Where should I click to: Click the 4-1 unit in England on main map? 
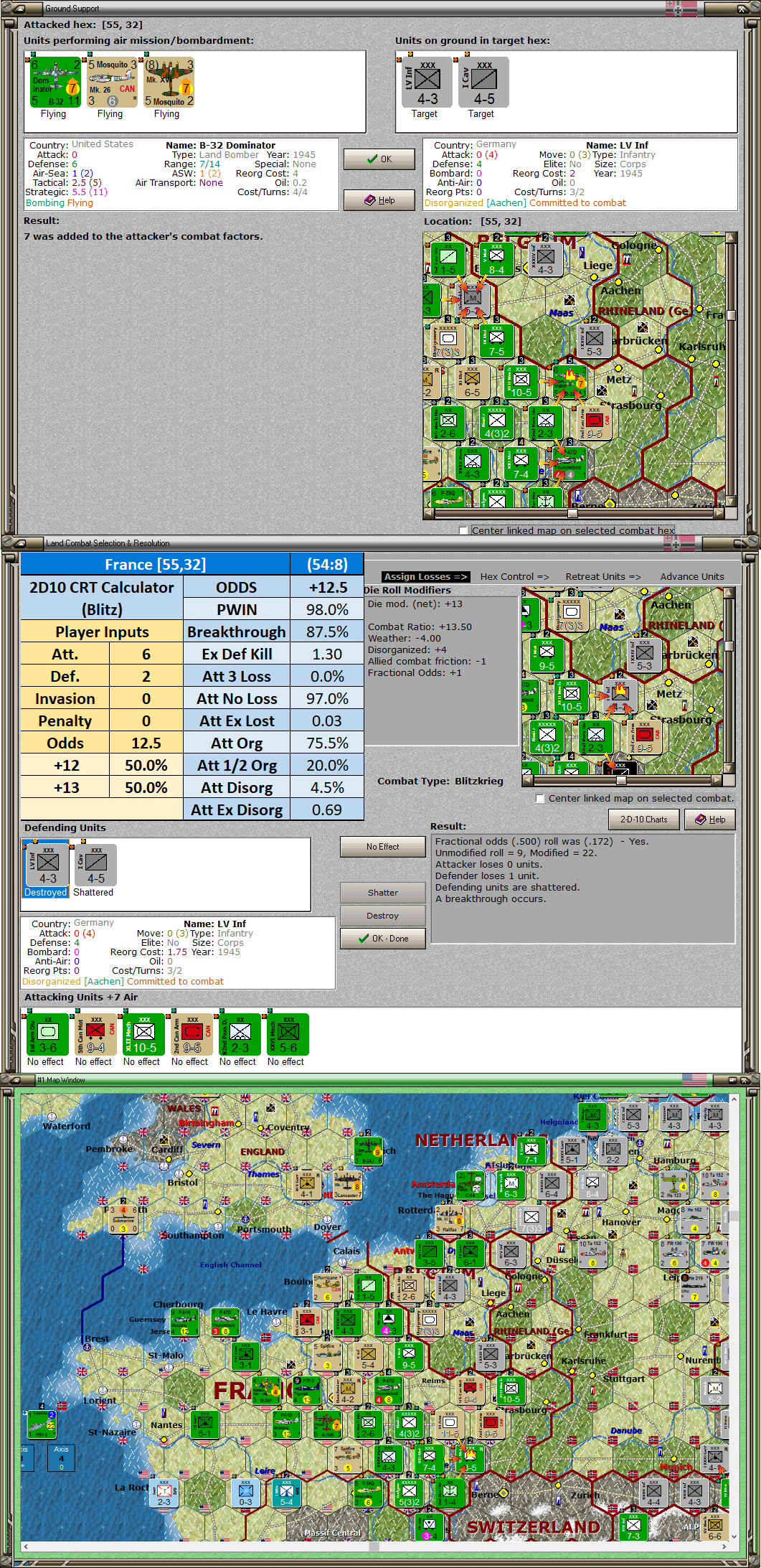[x=307, y=1185]
